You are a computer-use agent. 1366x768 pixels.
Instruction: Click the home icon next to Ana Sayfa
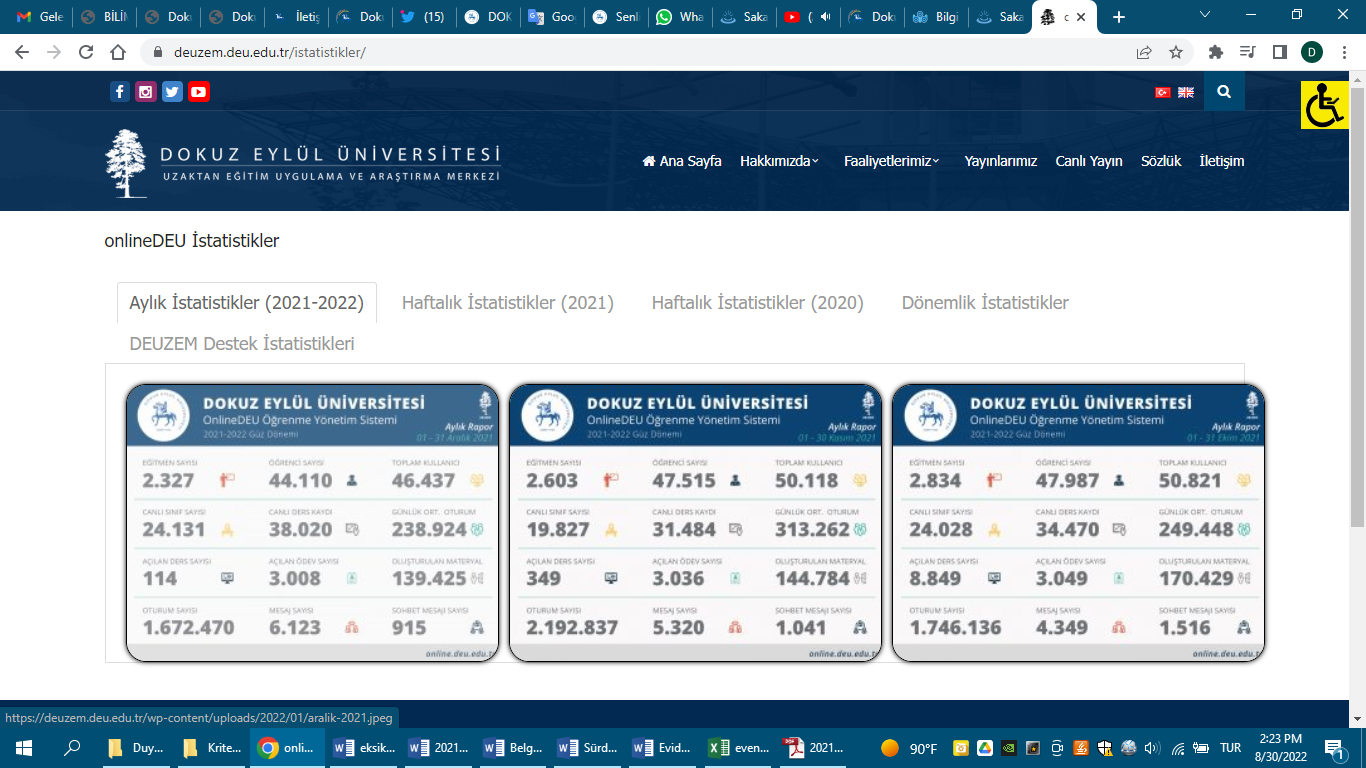[x=650, y=161]
